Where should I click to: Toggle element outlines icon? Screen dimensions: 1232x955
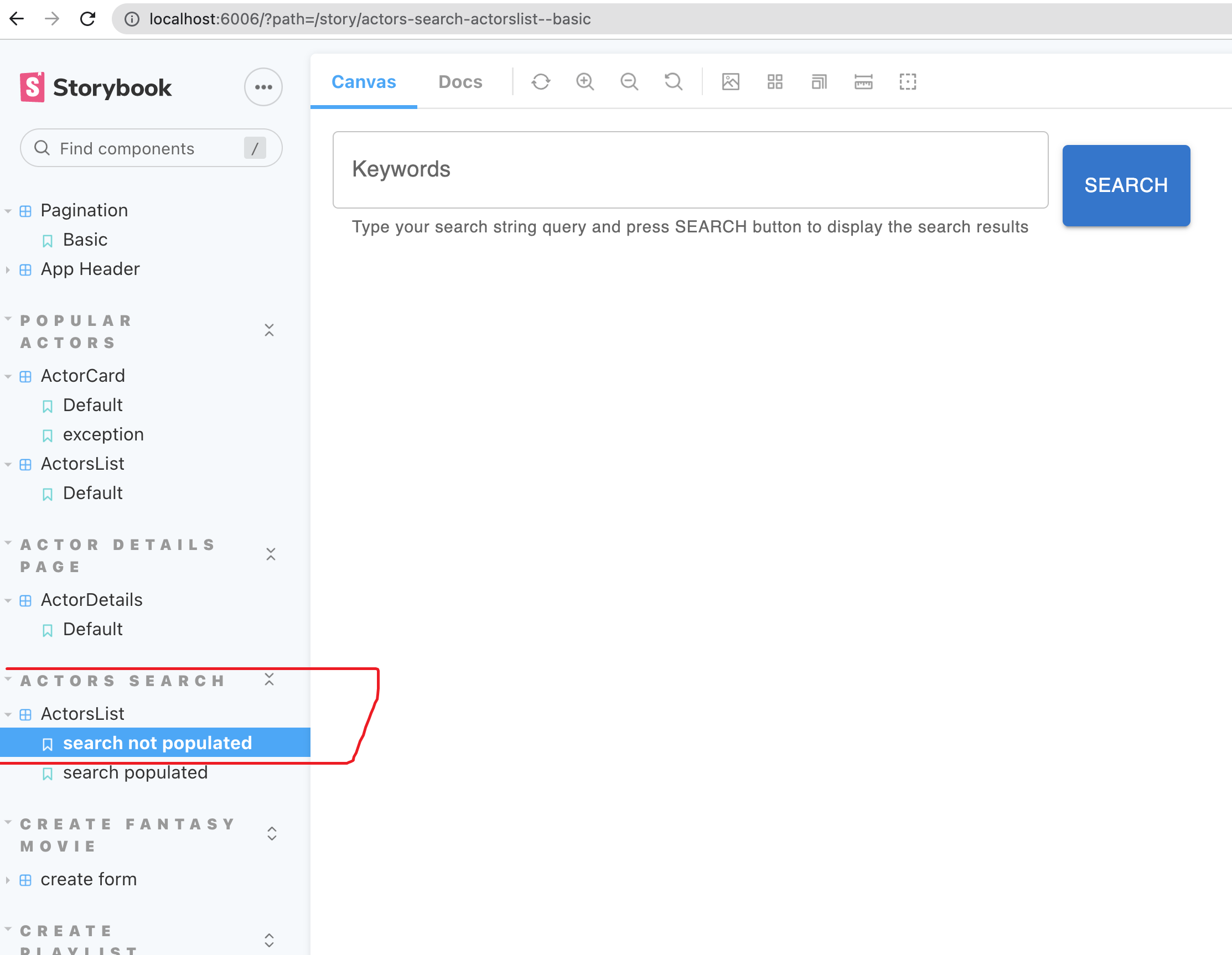click(907, 82)
